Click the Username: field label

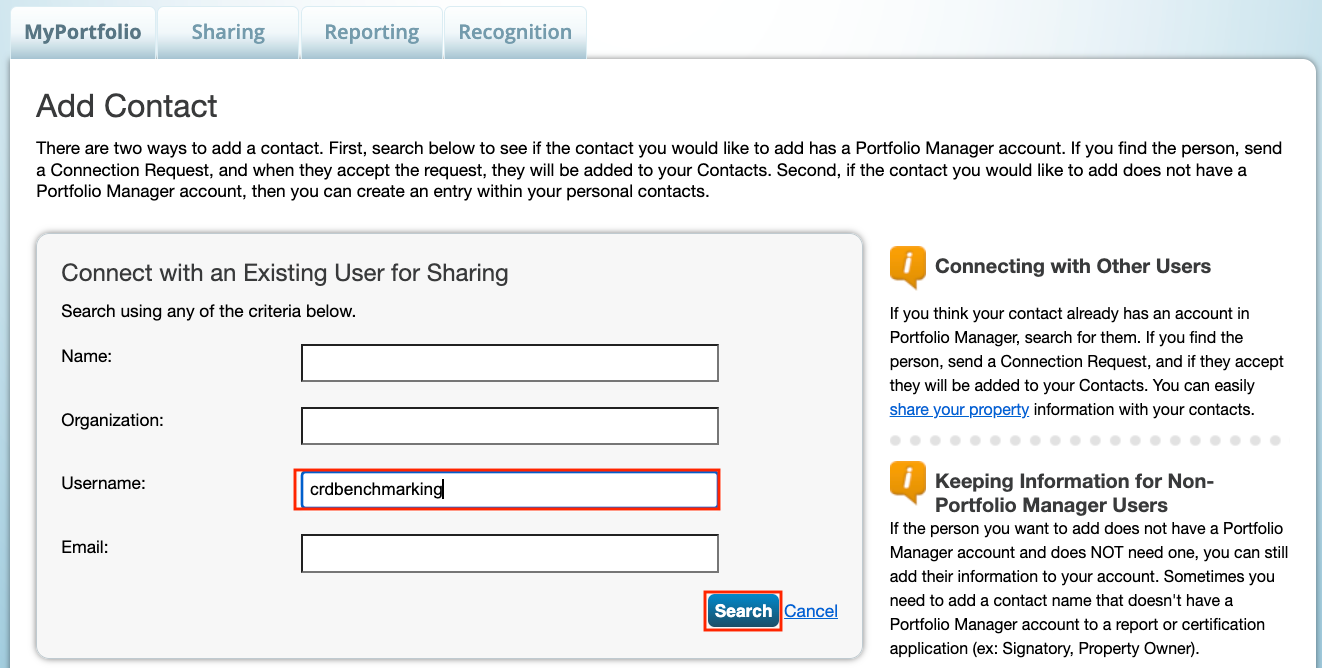click(x=103, y=483)
